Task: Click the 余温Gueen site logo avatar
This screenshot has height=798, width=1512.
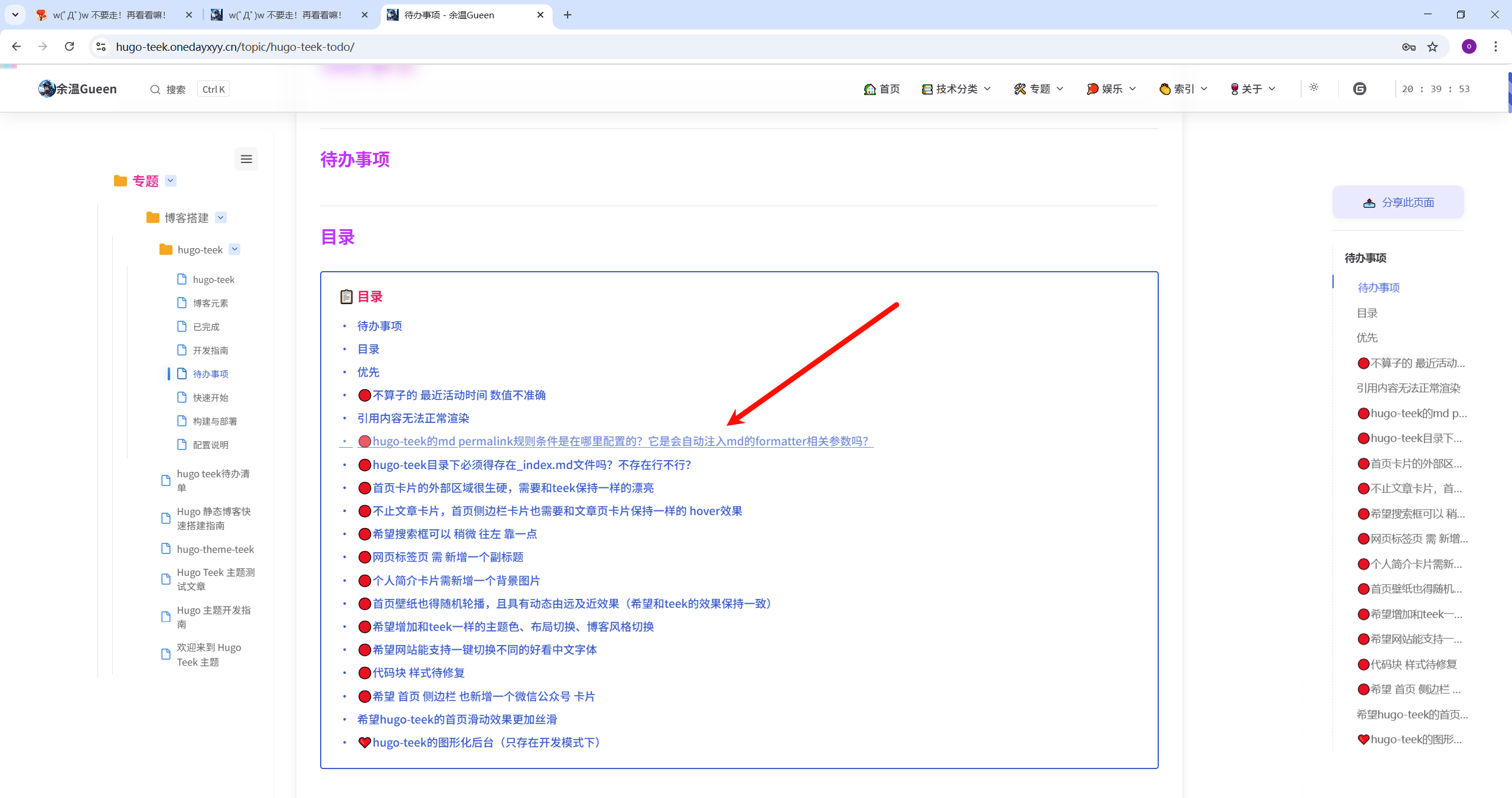Action: 47,89
